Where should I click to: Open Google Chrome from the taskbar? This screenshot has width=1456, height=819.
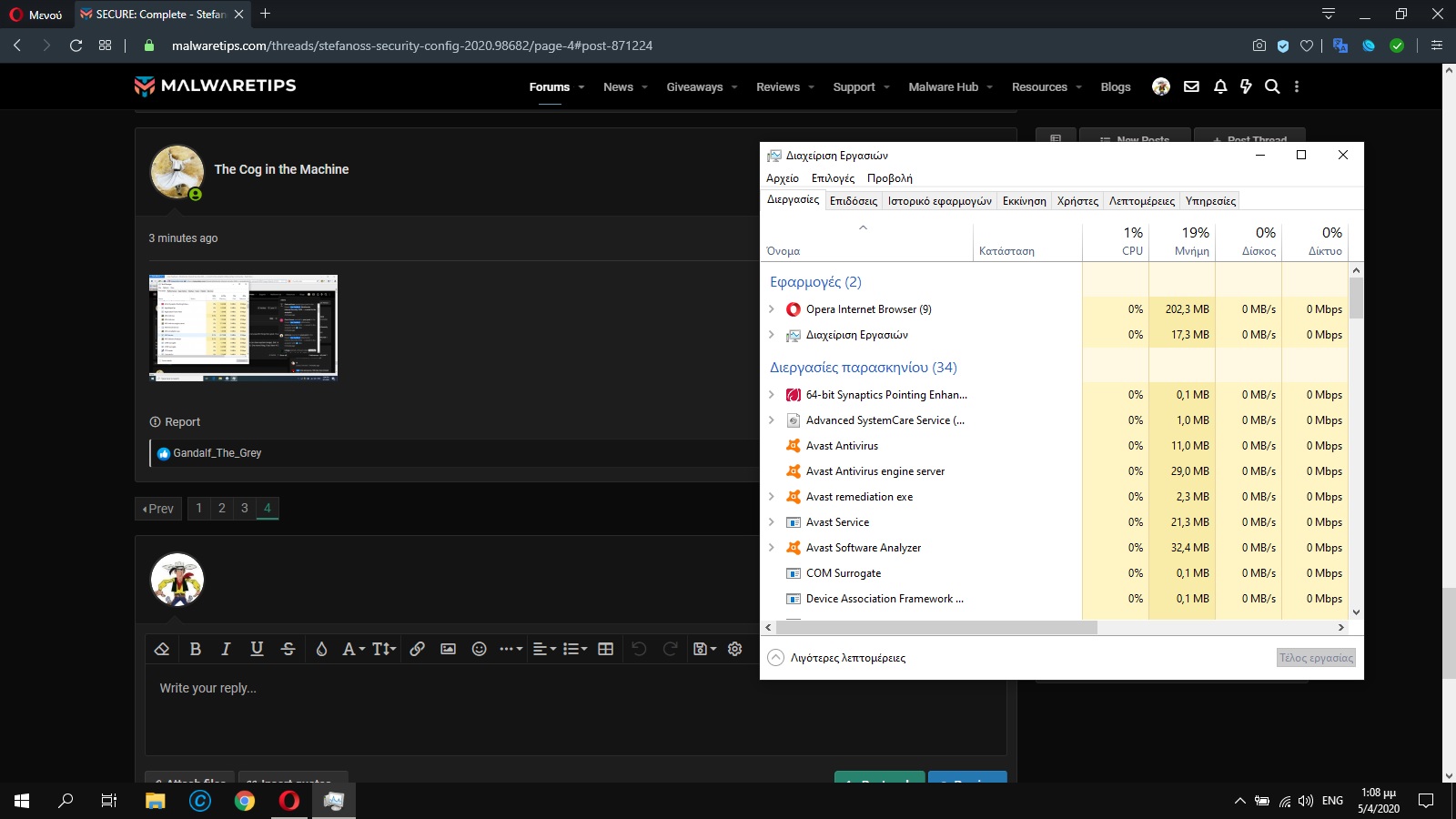click(244, 801)
